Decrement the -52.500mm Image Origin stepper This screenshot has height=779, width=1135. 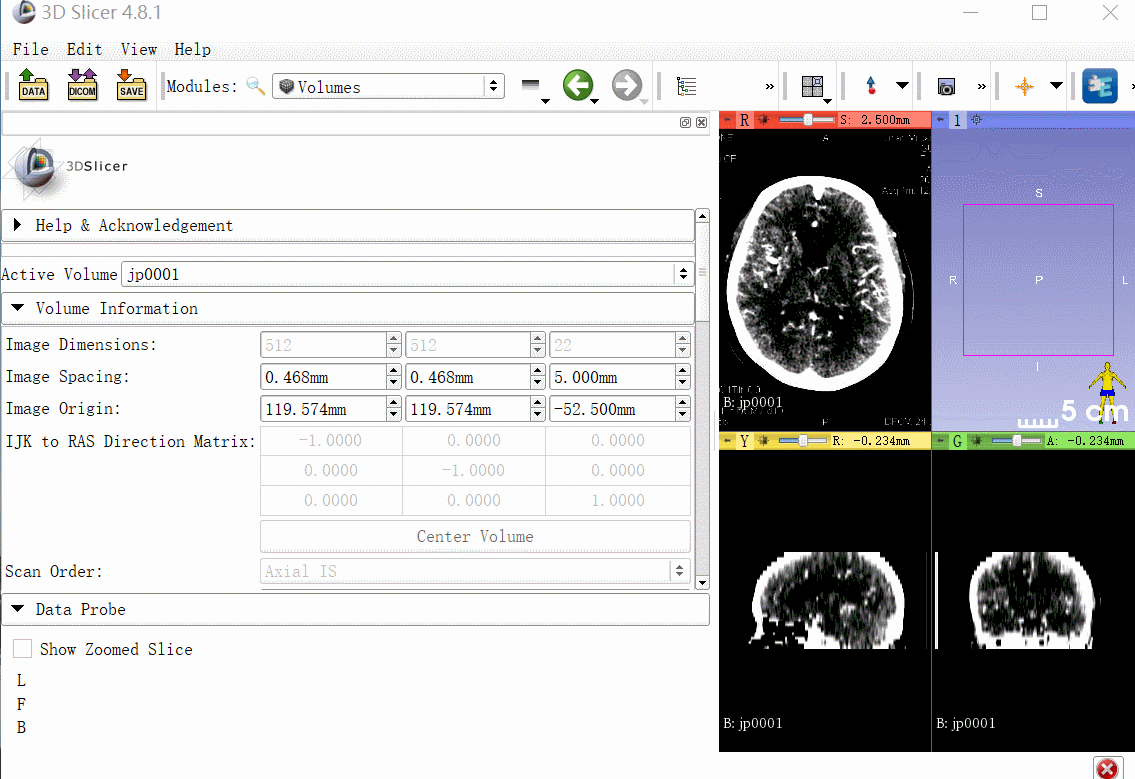click(x=683, y=416)
